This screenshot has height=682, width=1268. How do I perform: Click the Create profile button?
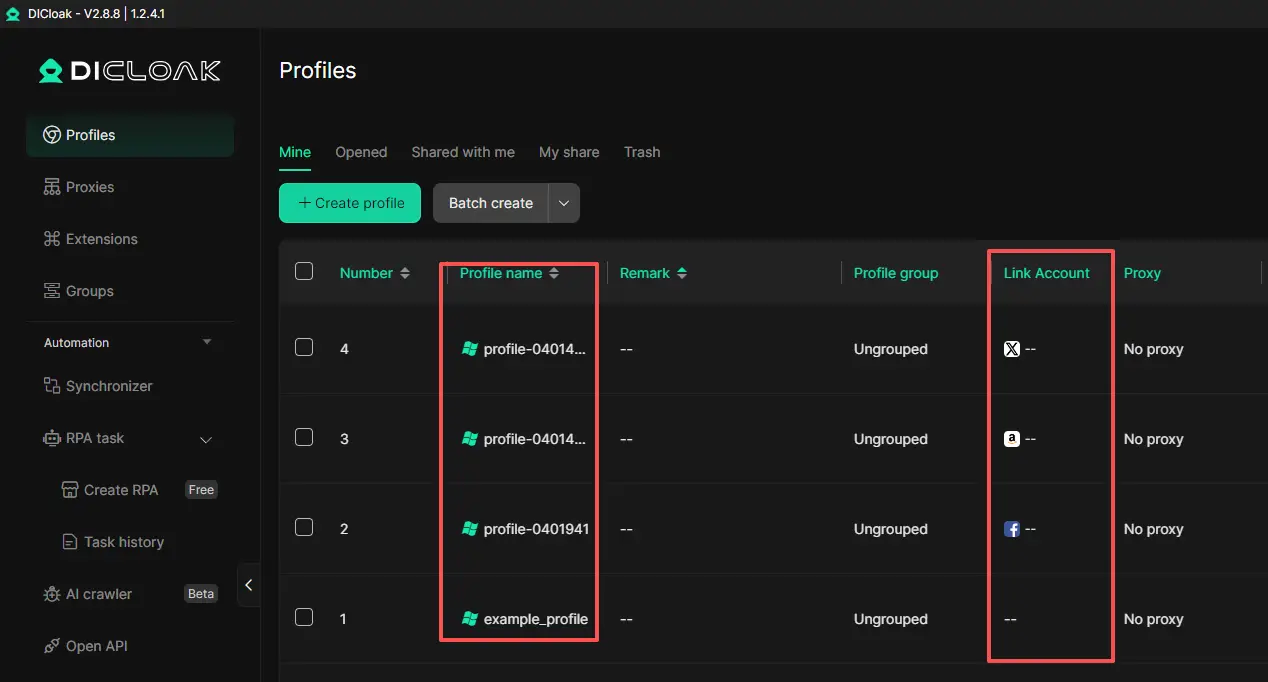tap(350, 203)
